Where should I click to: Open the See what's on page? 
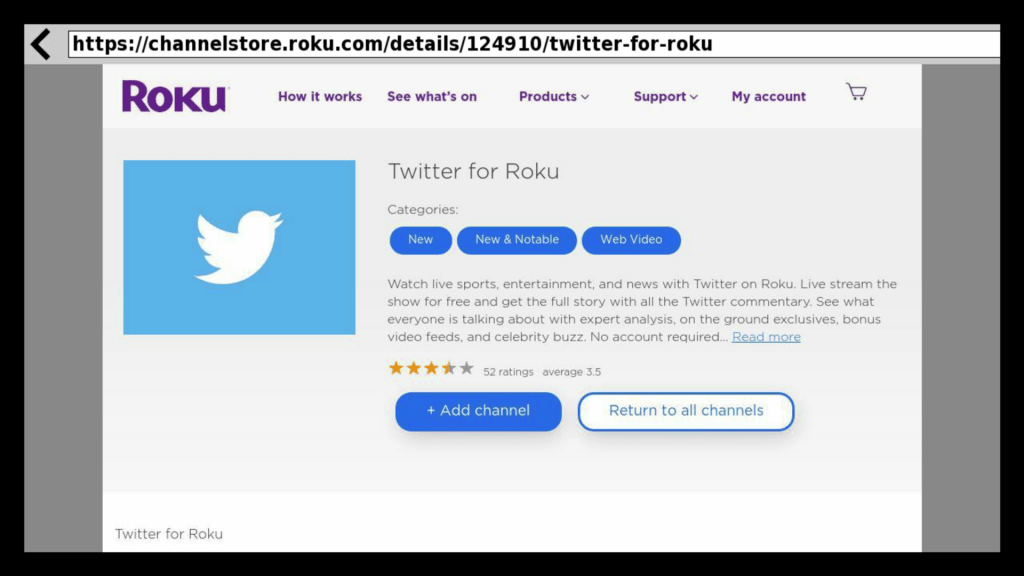pos(432,97)
